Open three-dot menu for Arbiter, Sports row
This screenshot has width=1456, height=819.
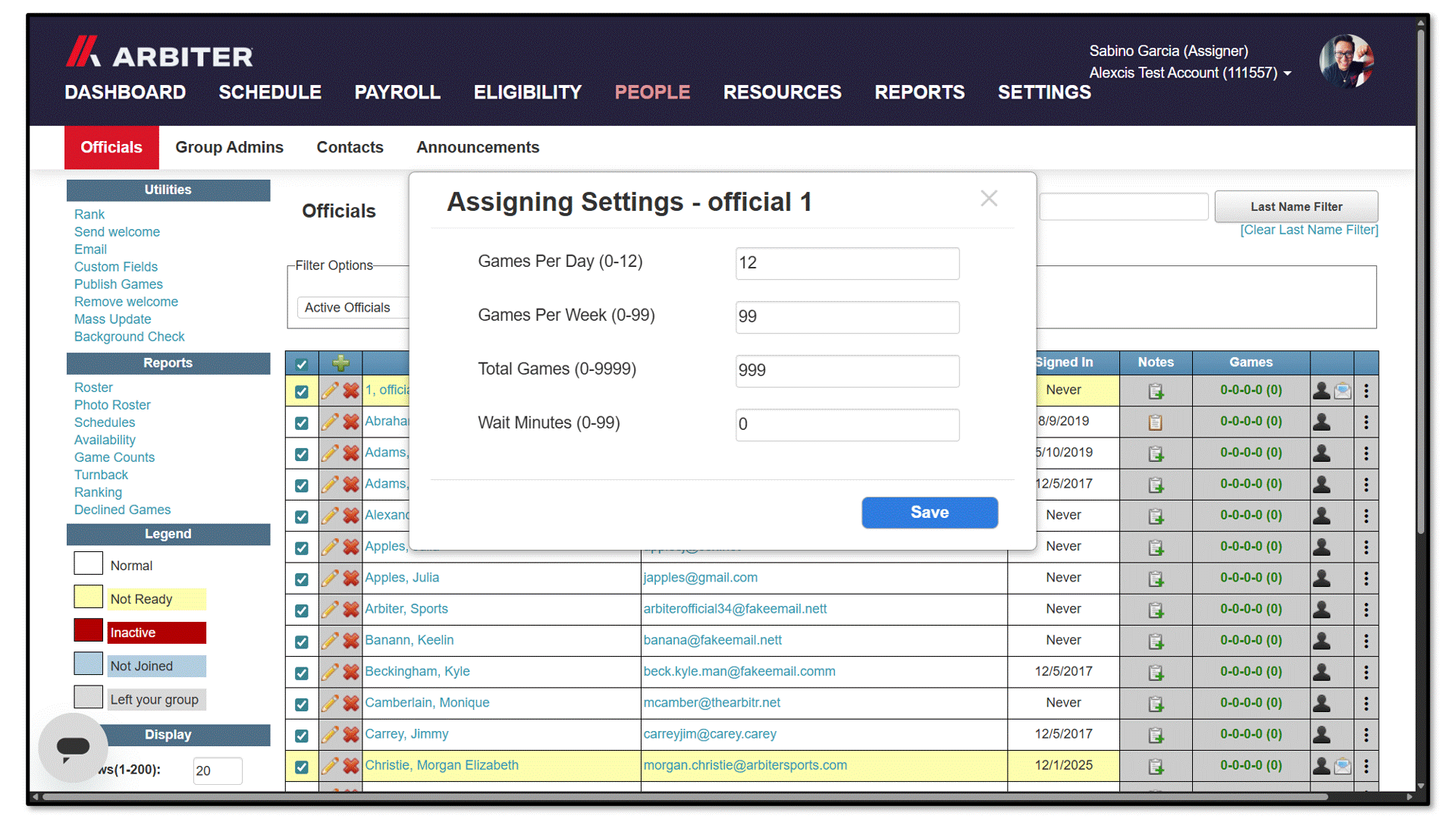click(x=1367, y=609)
